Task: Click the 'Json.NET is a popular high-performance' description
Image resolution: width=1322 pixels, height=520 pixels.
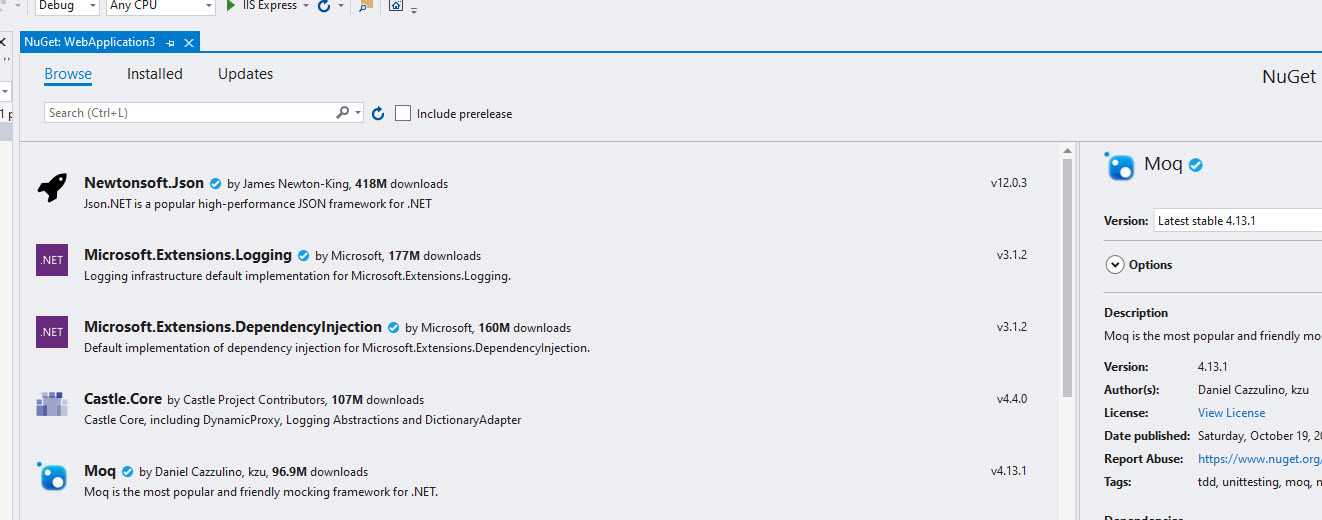Action: 258,204
